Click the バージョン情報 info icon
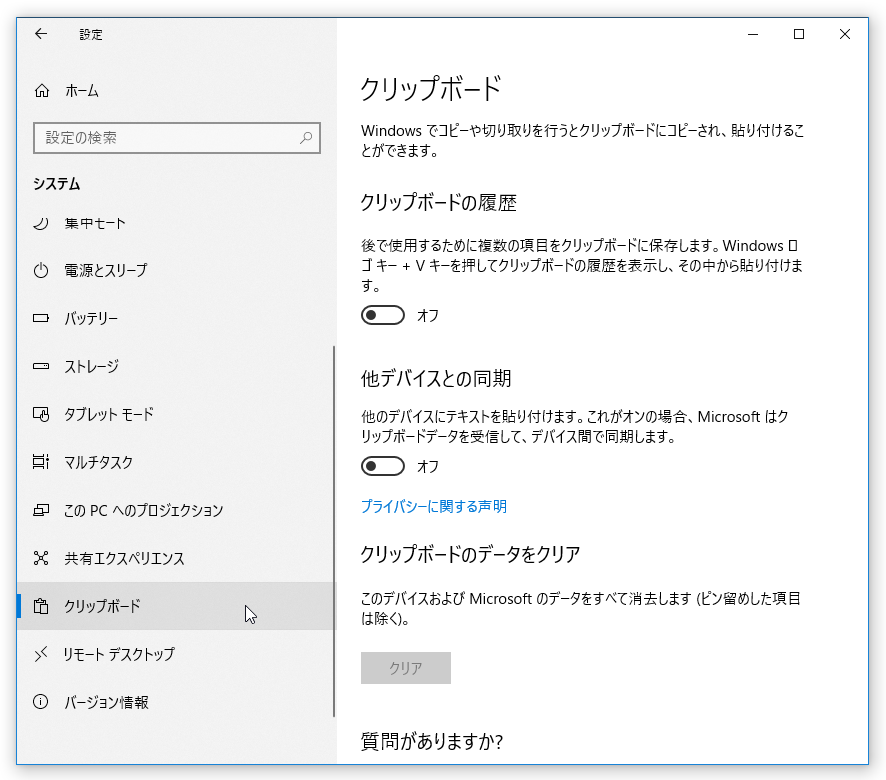The height and width of the screenshot is (780, 886). coord(41,702)
